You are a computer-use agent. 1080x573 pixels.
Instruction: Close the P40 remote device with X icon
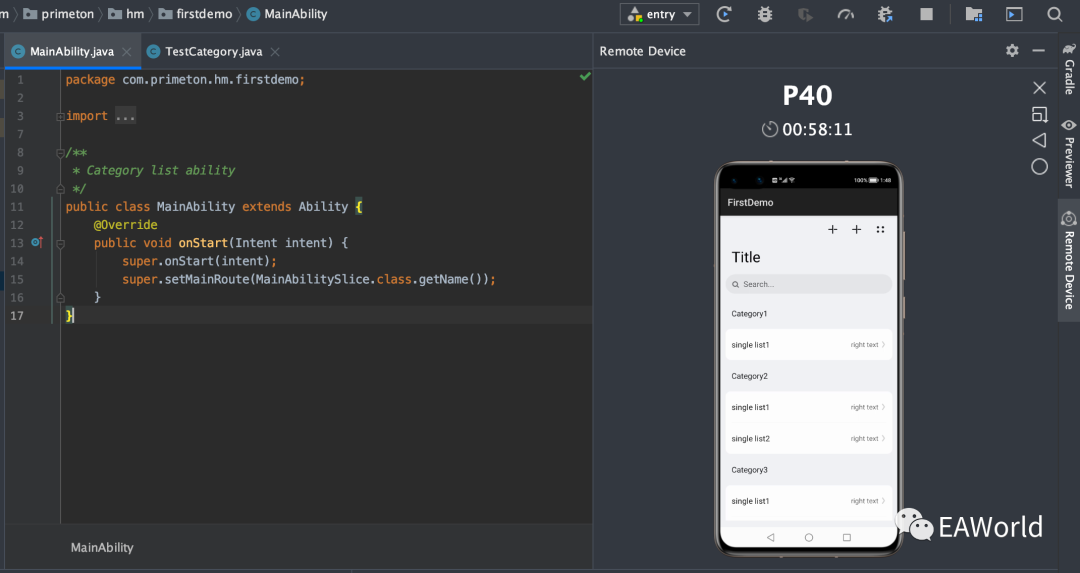[1039, 87]
